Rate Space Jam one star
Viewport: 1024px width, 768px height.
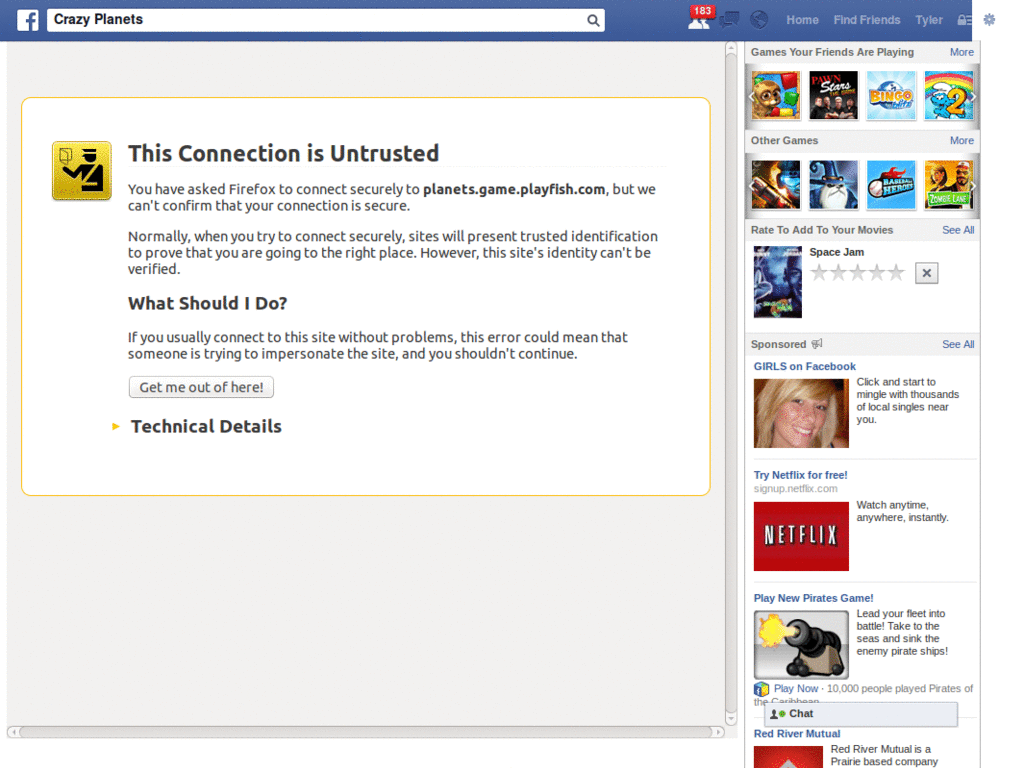point(818,272)
